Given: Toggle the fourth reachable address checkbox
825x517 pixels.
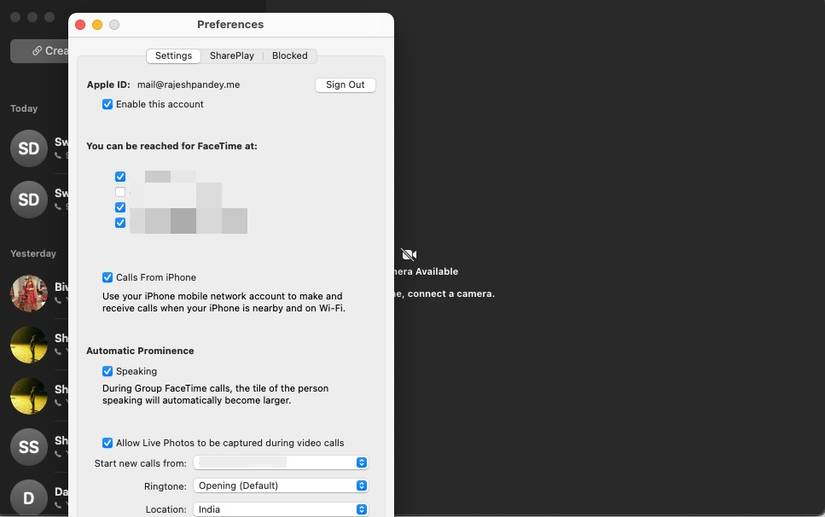Looking at the screenshot, I should [120, 222].
